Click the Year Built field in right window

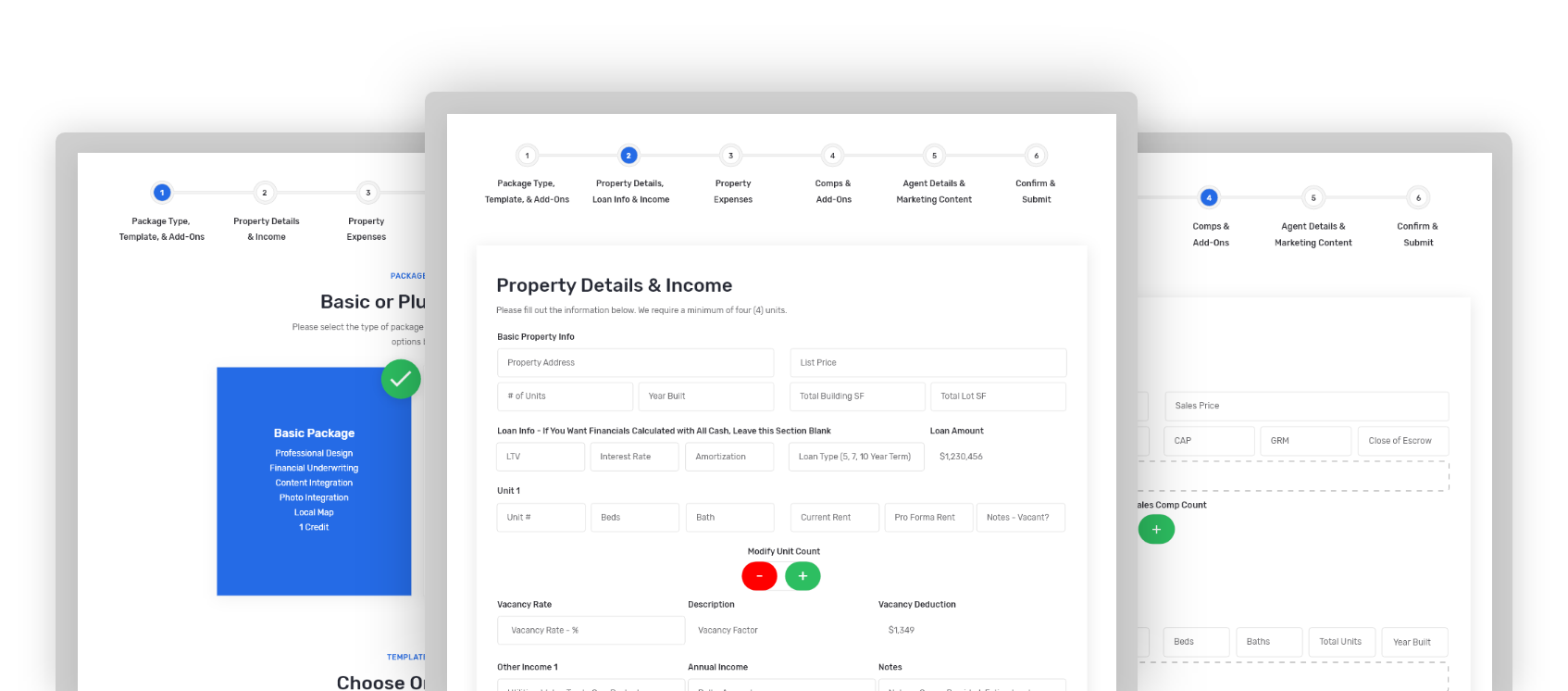[1414, 642]
